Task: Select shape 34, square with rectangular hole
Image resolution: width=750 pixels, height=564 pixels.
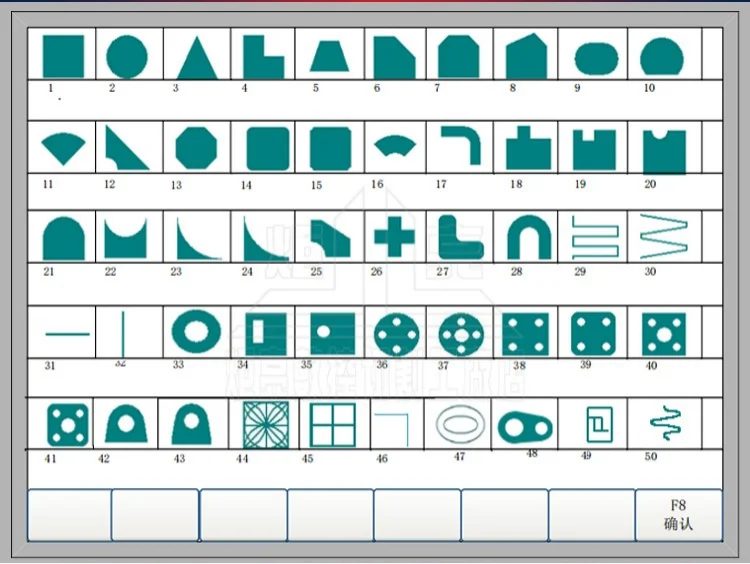Action: pos(265,334)
